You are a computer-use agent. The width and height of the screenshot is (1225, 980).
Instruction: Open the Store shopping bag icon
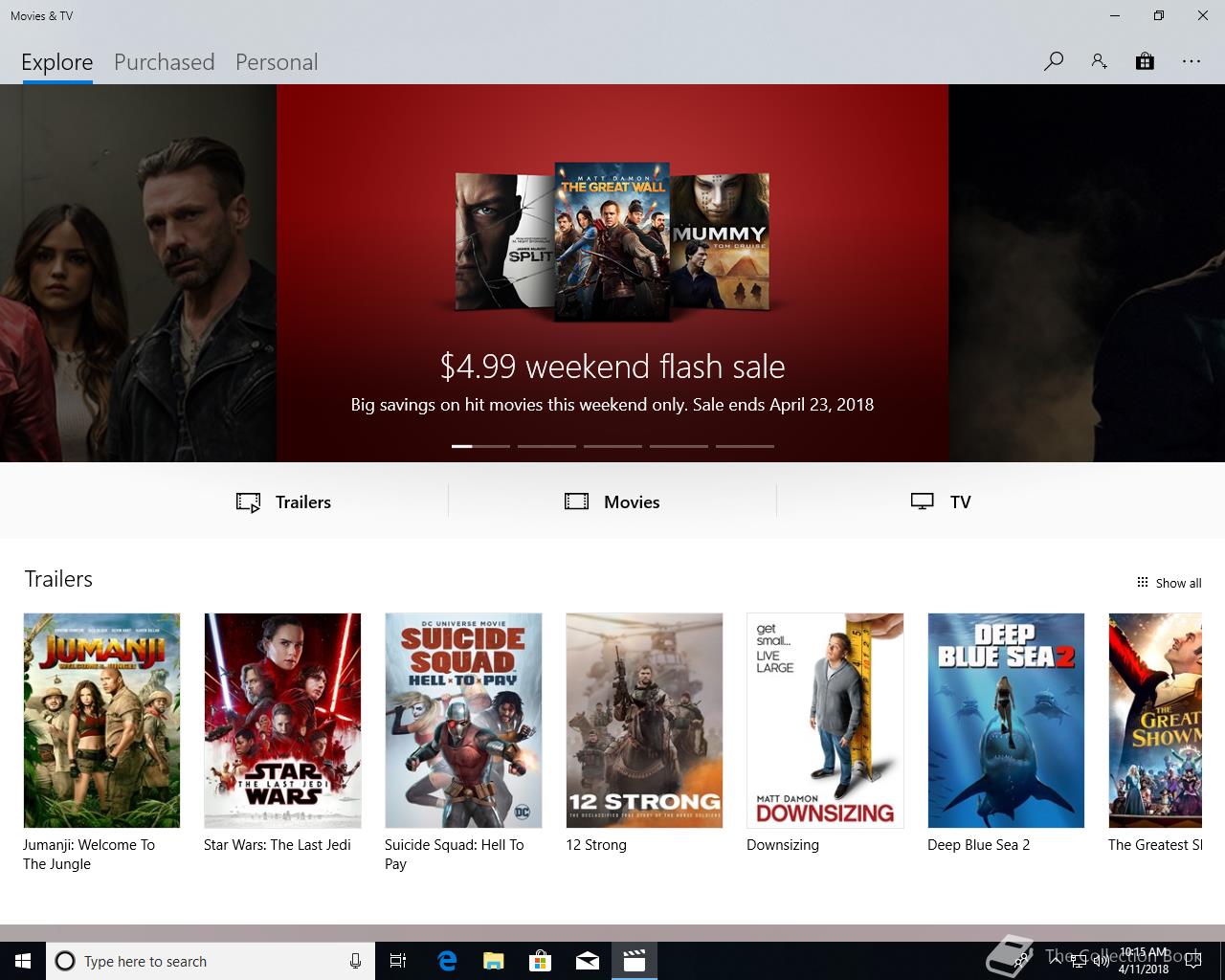pos(1145,61)
